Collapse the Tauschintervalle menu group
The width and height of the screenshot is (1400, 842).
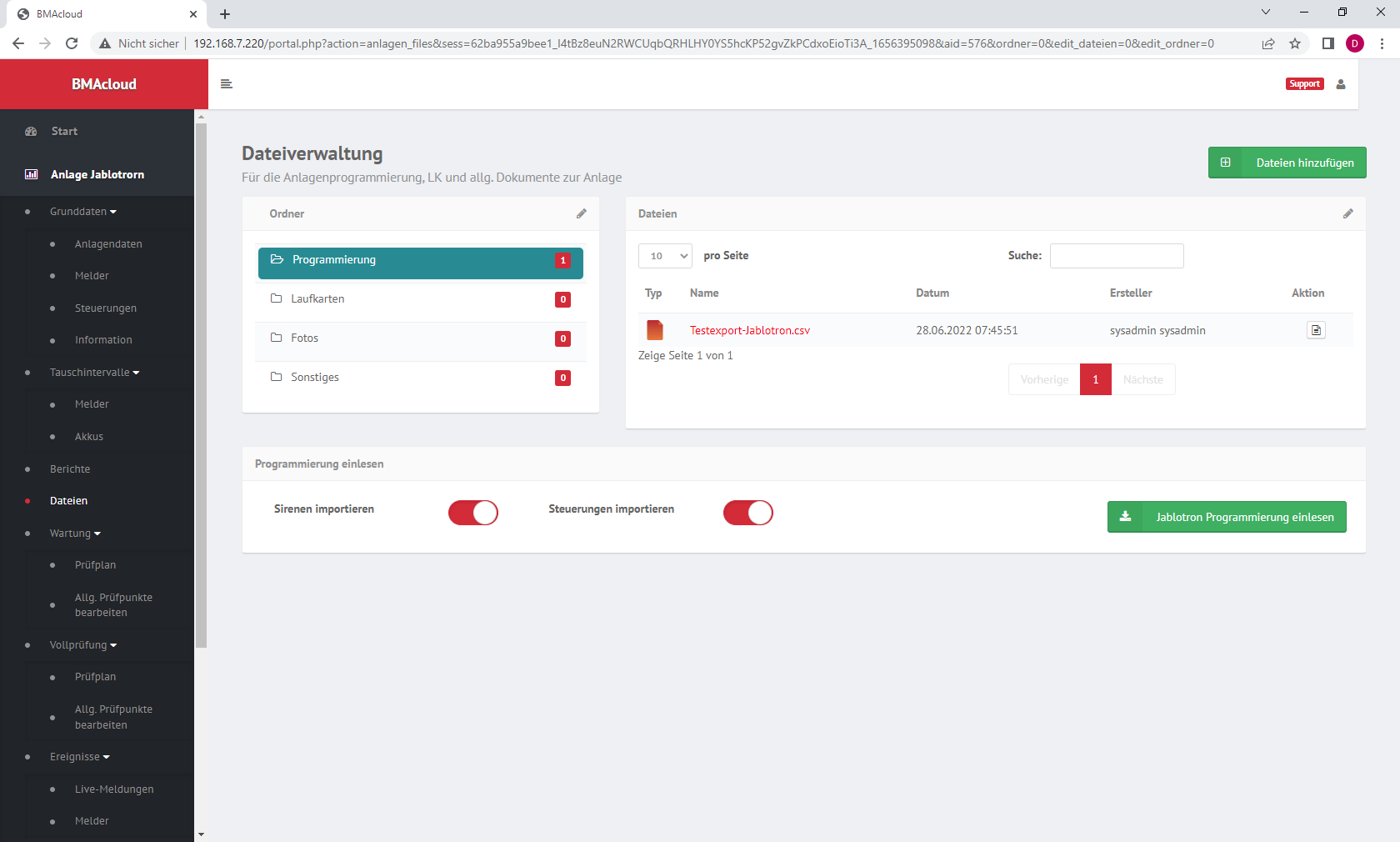pos(94,373)
